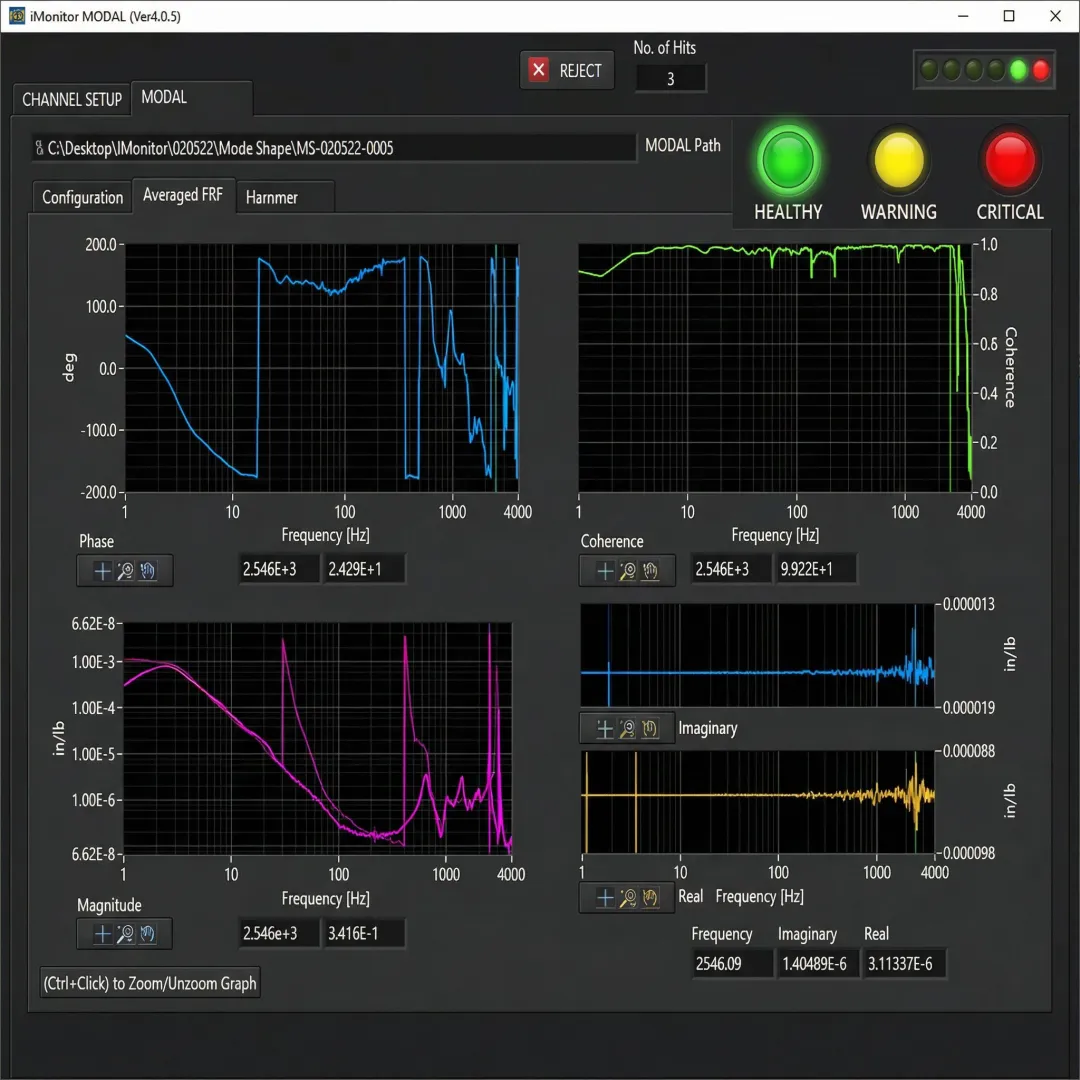
Task: Select the Real graph zoom tool
Action: [627, 897]
